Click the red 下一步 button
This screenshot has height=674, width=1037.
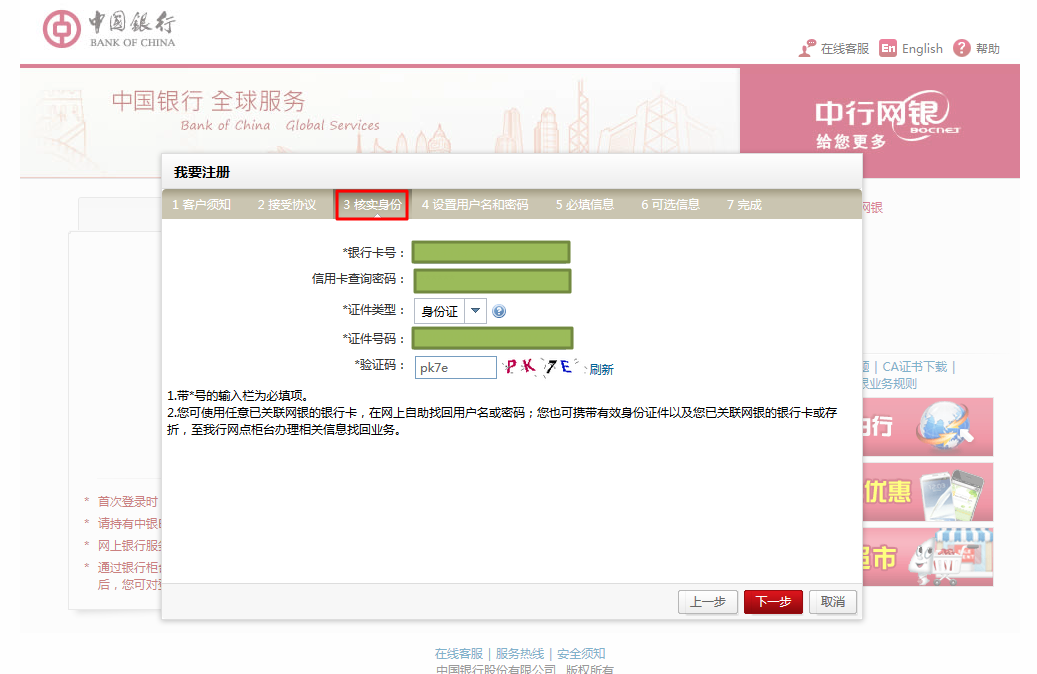tap(773, 602)
